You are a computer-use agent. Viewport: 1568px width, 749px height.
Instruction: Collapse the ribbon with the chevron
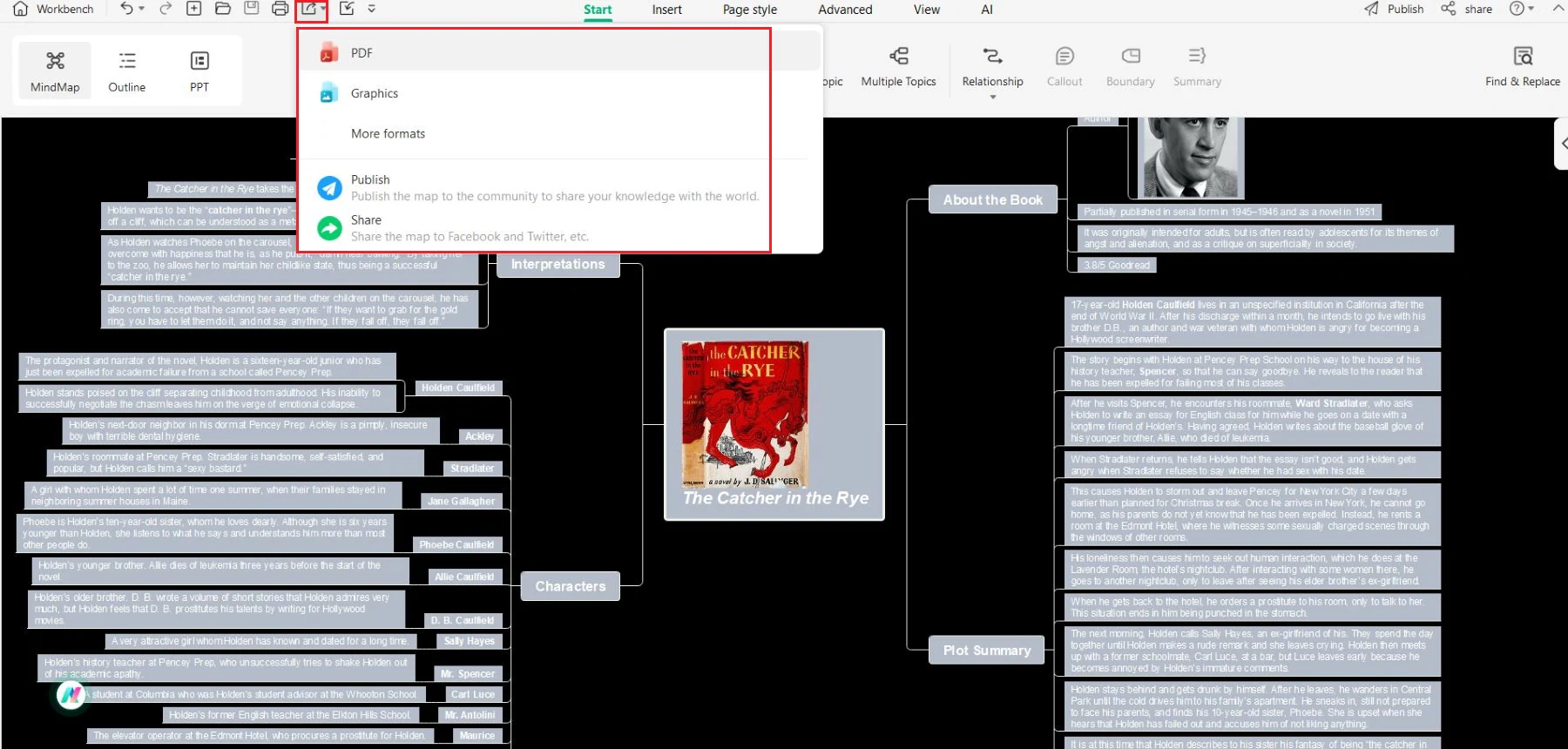click(x=1558, y=9)
